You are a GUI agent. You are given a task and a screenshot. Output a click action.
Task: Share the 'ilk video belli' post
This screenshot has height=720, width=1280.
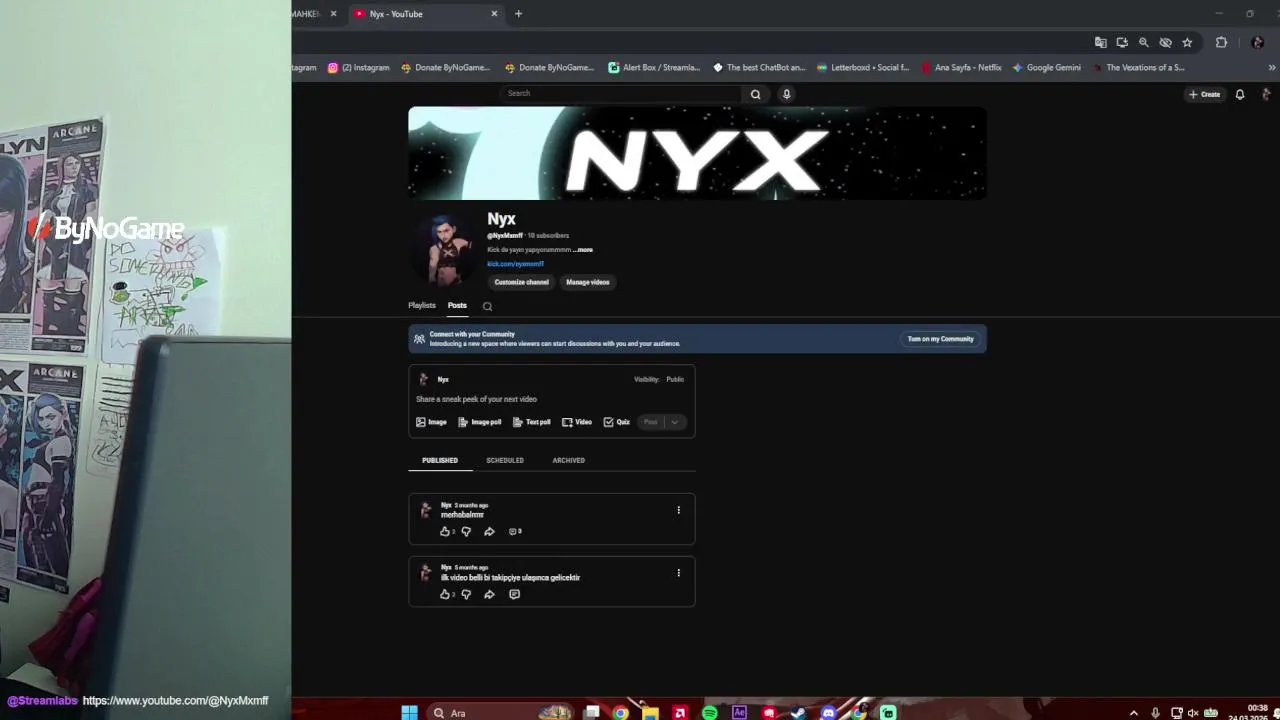point(489,595)
